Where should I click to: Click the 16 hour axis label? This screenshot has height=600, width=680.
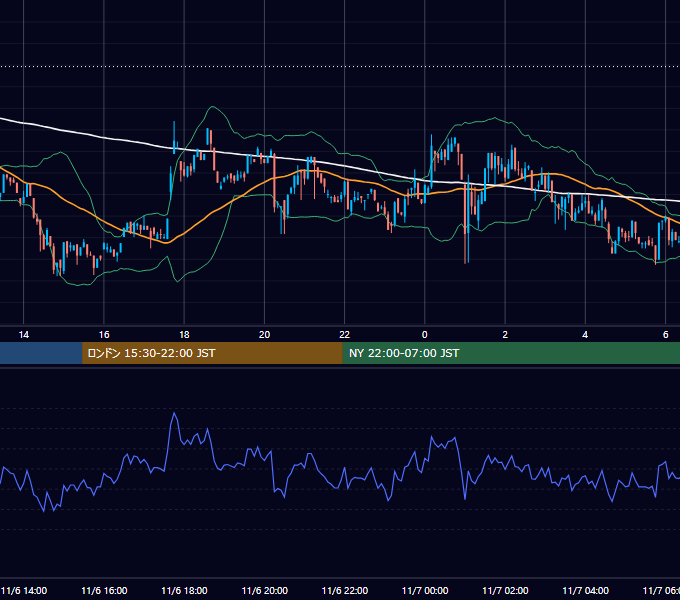104,335
